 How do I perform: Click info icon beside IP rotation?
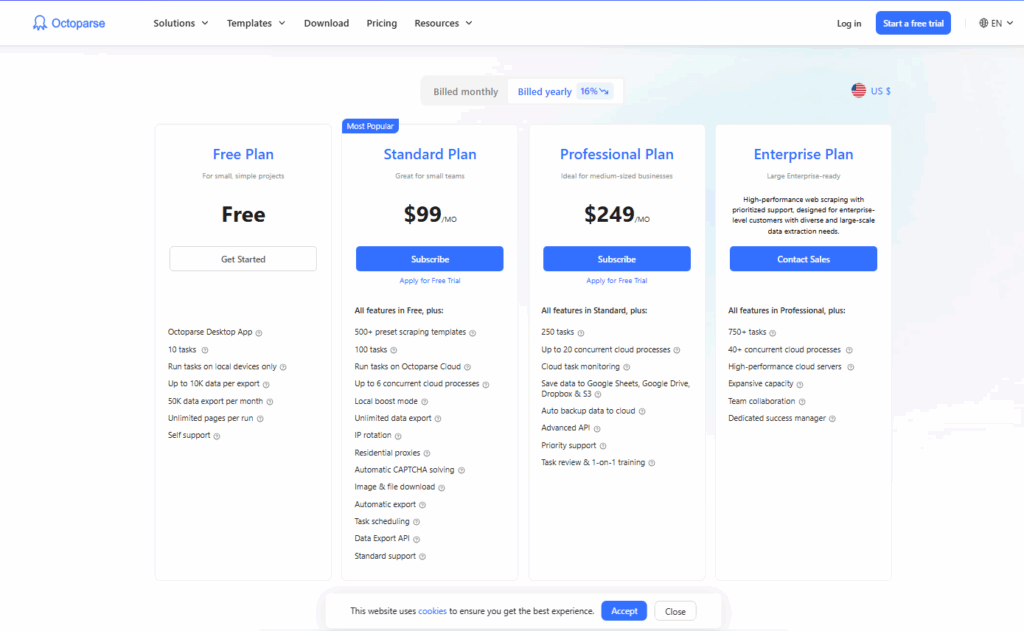click(x=398, y=436)
